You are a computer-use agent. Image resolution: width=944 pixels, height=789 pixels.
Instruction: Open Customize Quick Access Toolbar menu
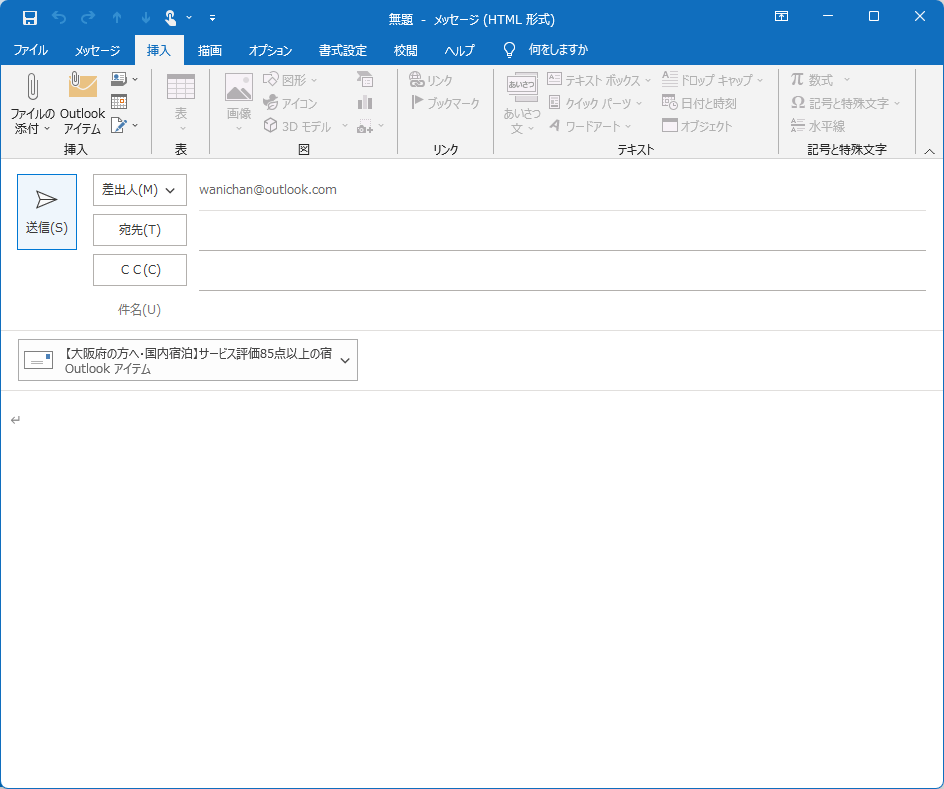click(x=212, y=18)
